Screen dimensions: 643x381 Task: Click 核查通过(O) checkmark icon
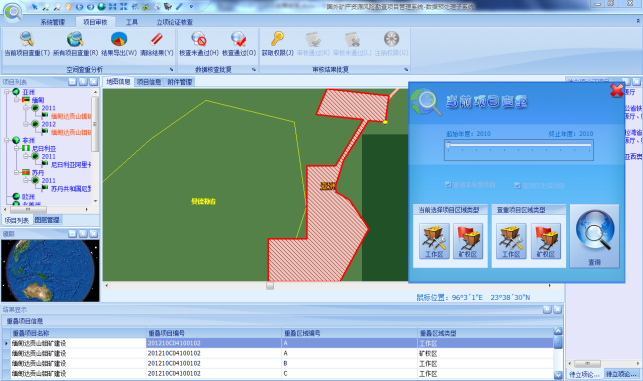click(x=239, y=39)
